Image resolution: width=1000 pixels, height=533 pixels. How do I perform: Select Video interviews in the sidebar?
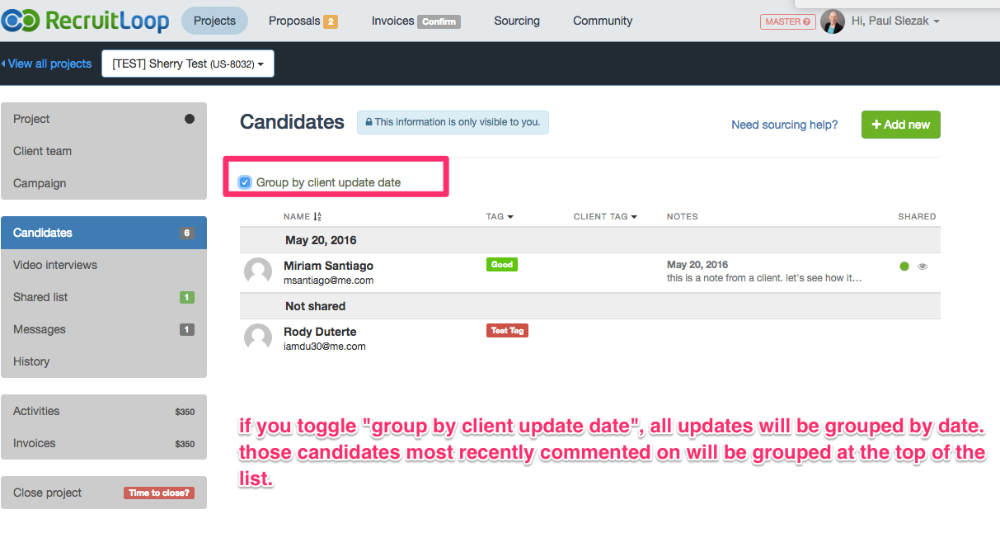click(104, 265)
